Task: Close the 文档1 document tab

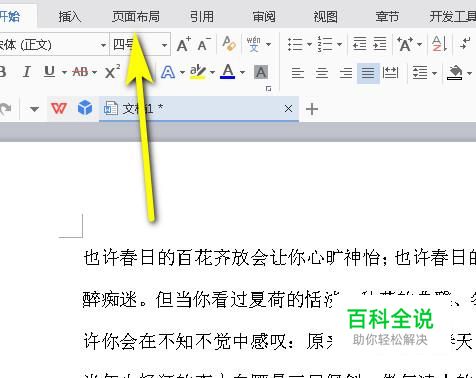Action: coord(289,109)
